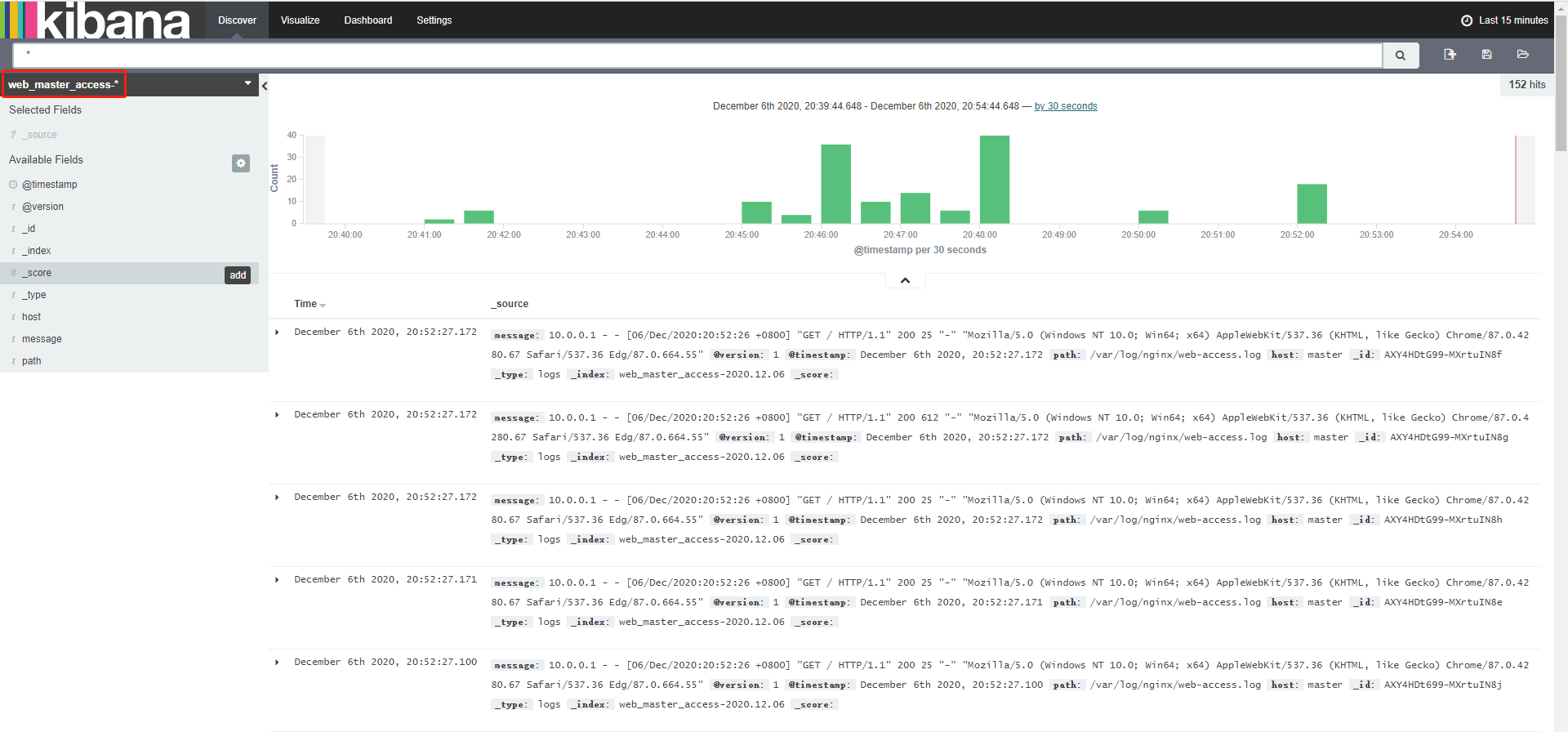Image resolution: width=1568 pixels, height=732 pixels.
Task: Open the Settings tab
Action: tap(434, 20)
